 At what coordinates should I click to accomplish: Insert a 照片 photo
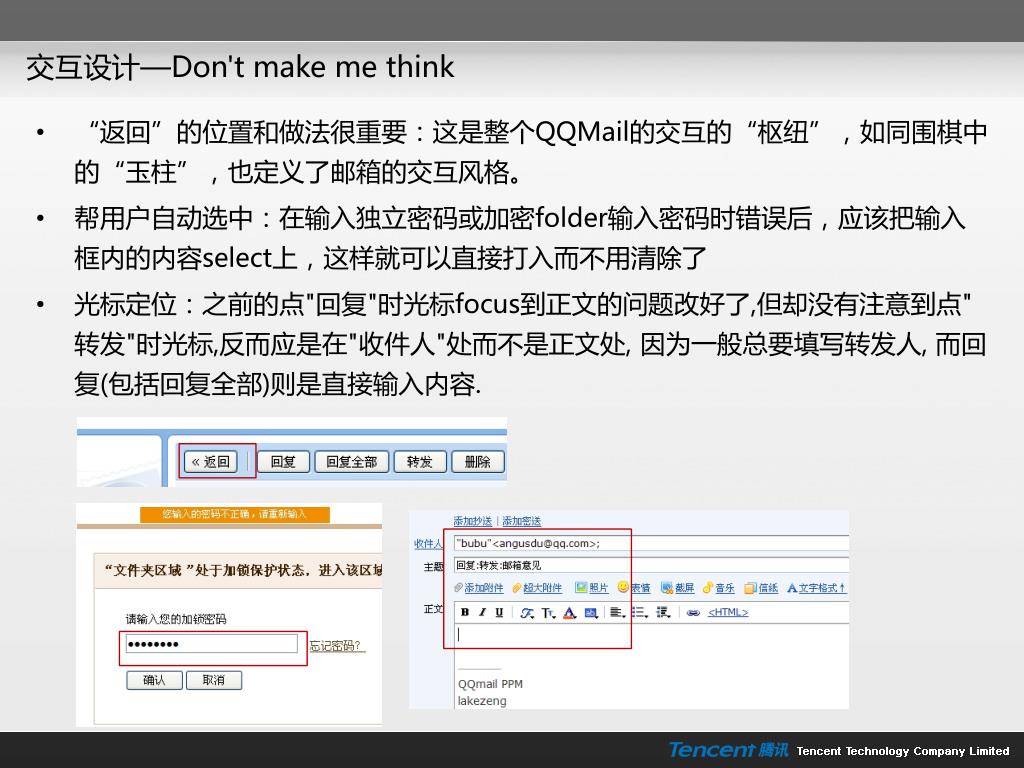[592, 588]
